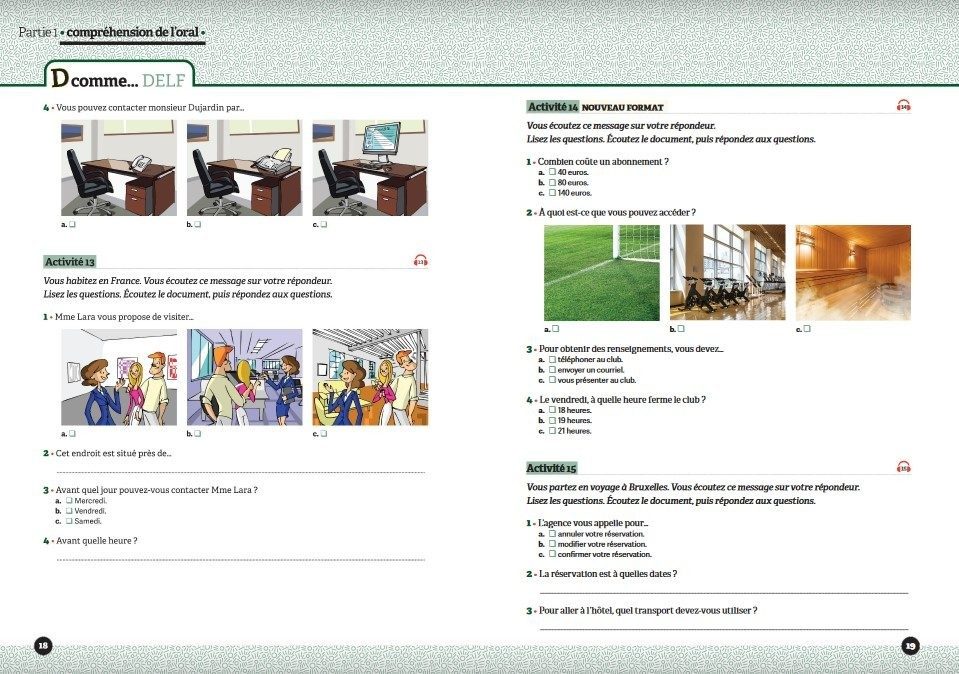The image size is (959, 674).
Task: Click the page 19 number badge
Action: (x=910, y=645)
